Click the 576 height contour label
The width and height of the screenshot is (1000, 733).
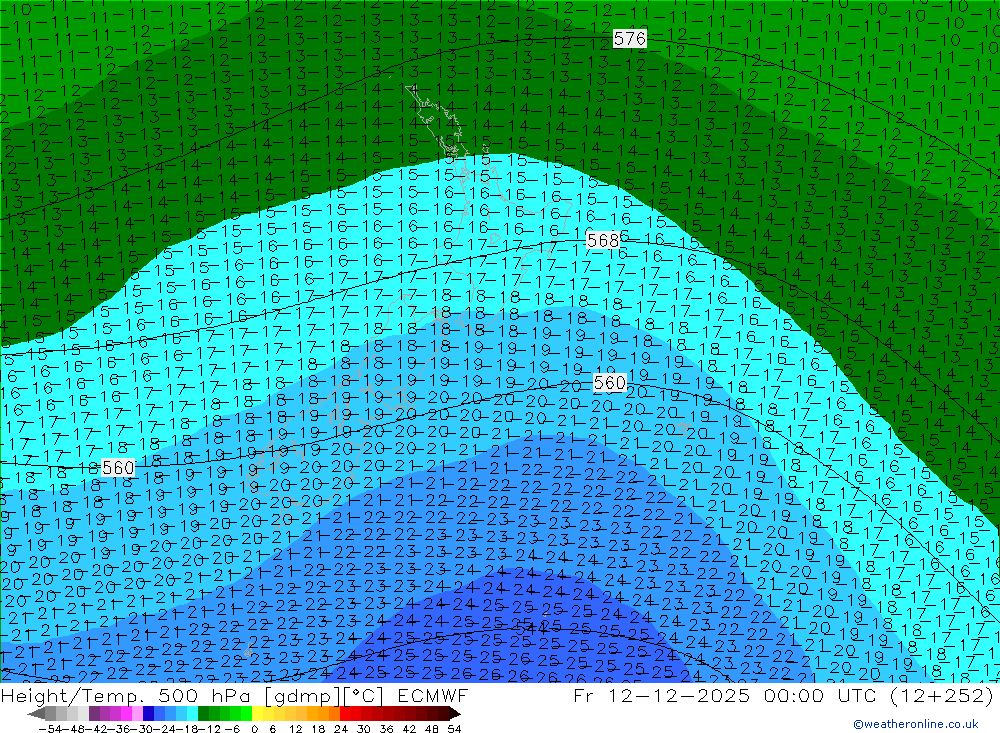coord(629,39)
